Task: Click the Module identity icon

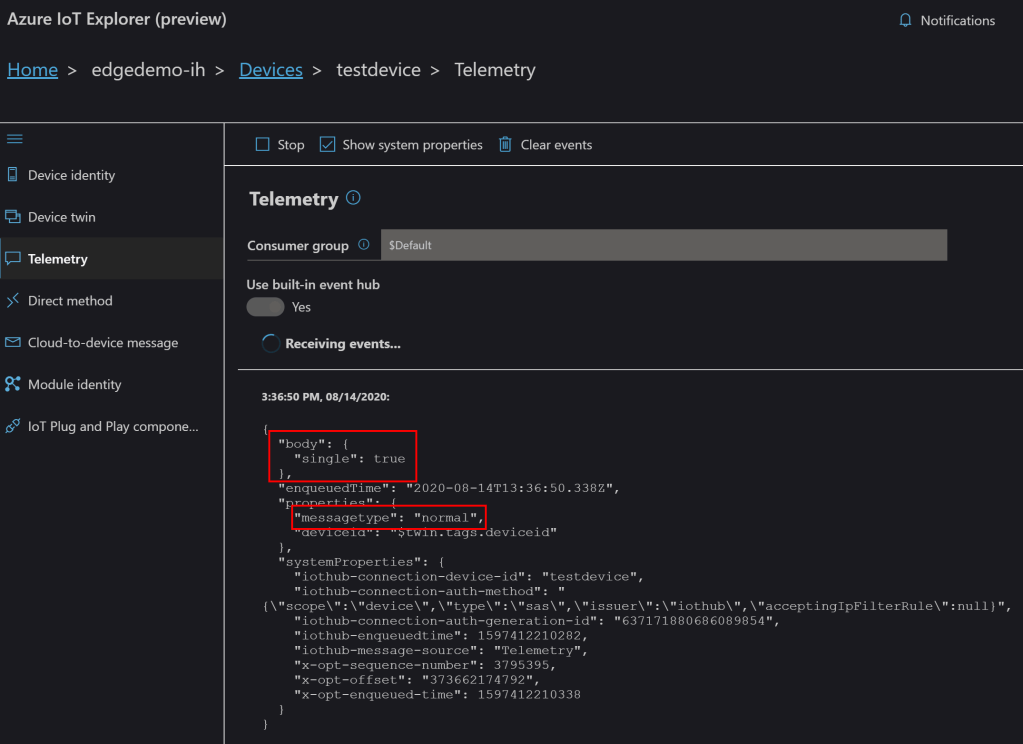Action: click(13, 385)
